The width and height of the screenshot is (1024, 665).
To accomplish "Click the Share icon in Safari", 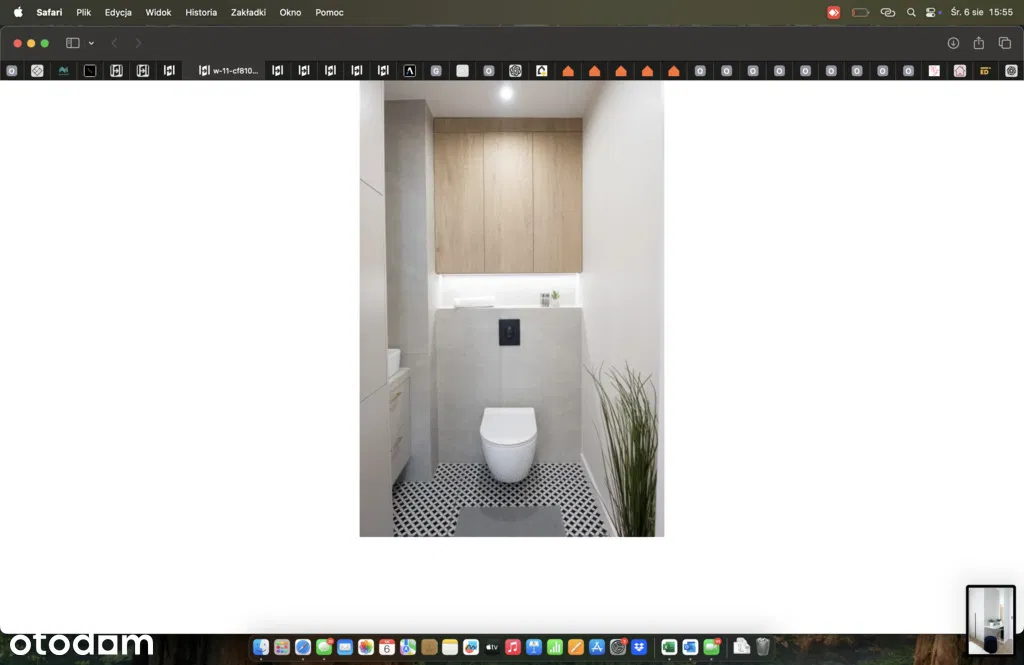I will [979, 43].
